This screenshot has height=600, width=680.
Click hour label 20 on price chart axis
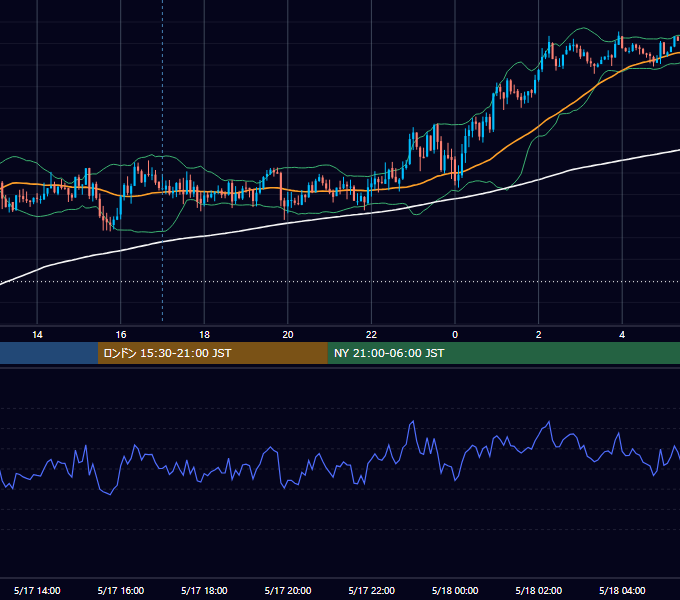288,335
